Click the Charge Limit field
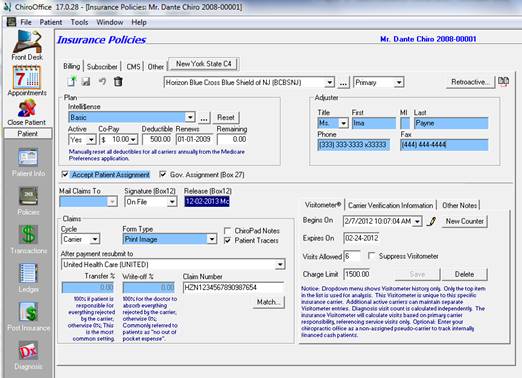Image resolution: width=522 pixels, height=378 pixels. click(x=357, y=274)
